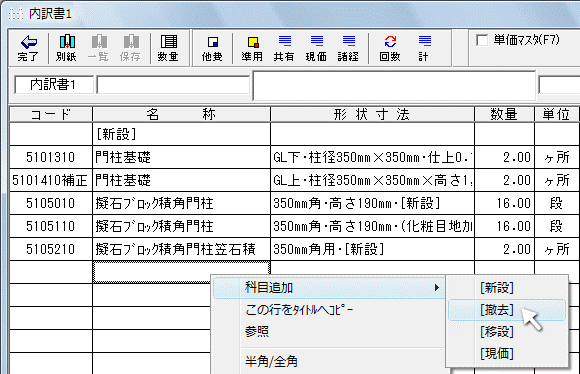Image resolution: width=580 pixels, height=374 pixels.
Task: Click the large empty description field
Action: 394,86
